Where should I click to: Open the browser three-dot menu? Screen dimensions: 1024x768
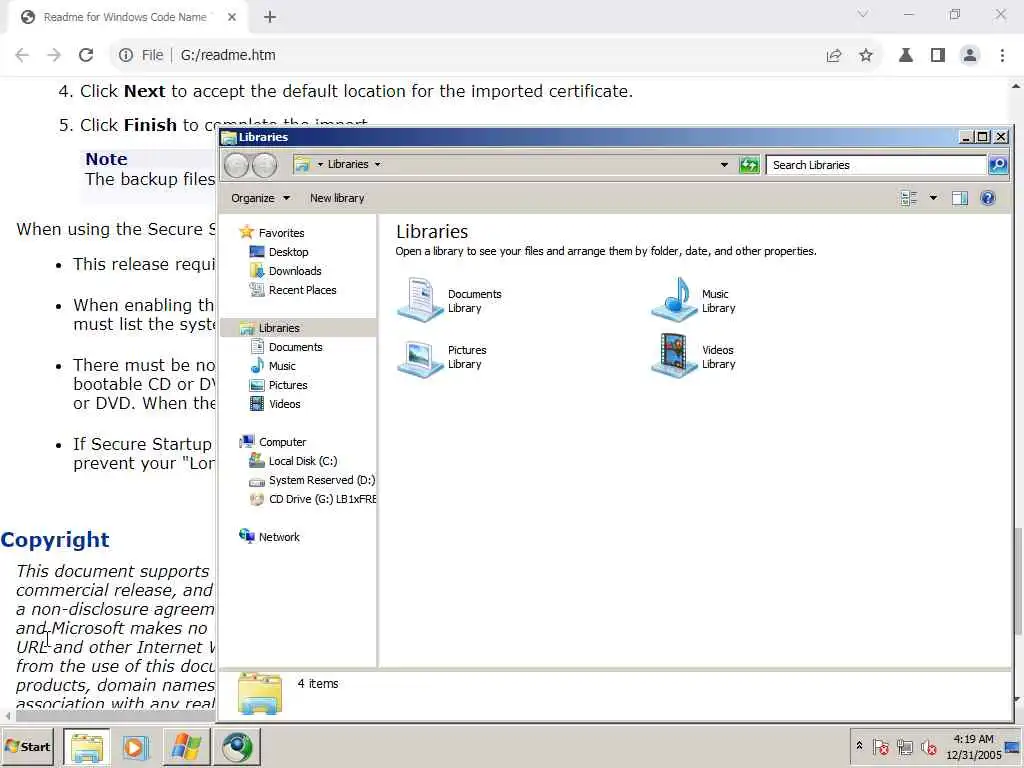(1002, 56)
